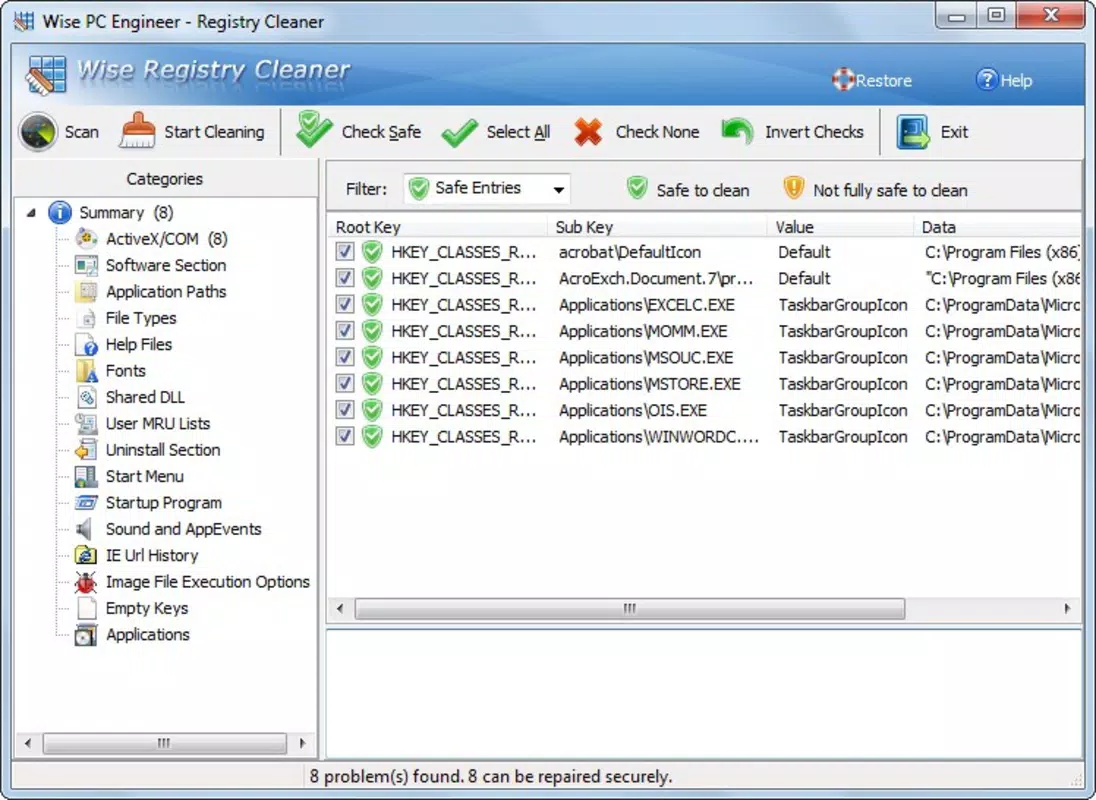The width and height of the screenshot is (1096, 800).
Task: Select the Startup Program category
Action: [x=164, y=502]
